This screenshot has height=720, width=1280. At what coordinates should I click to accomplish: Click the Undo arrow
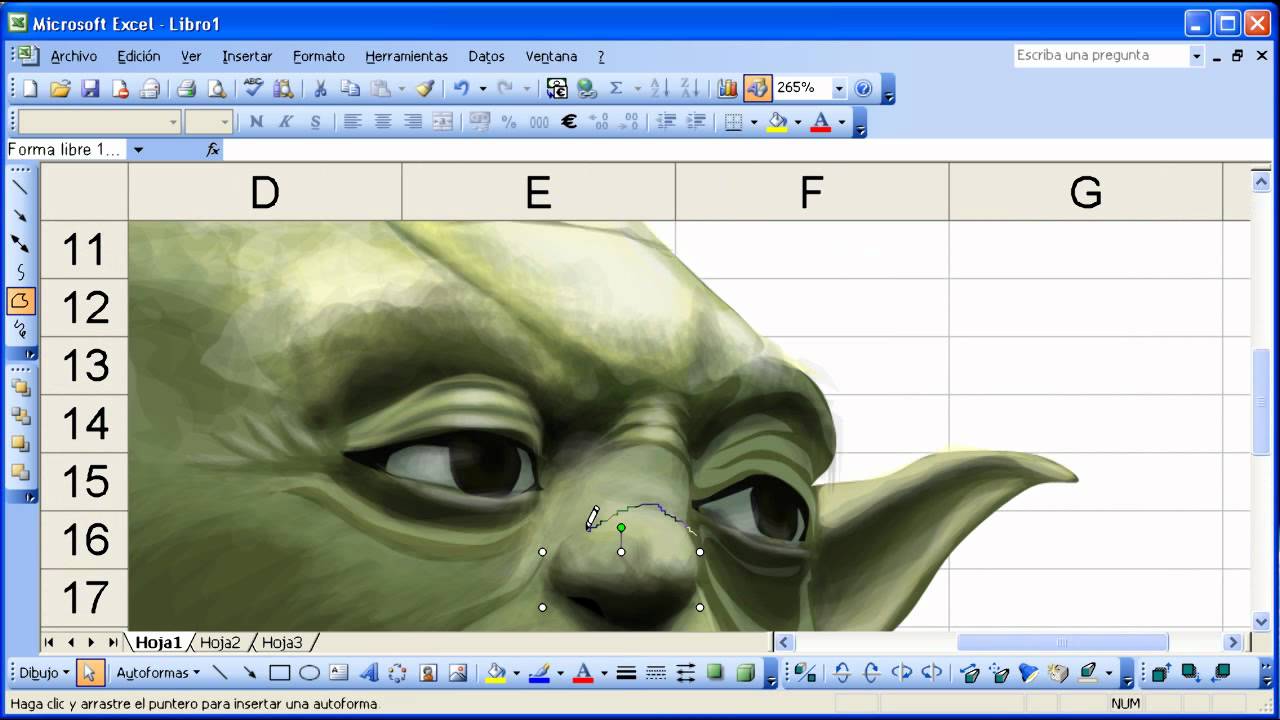[x=461, y=88]
